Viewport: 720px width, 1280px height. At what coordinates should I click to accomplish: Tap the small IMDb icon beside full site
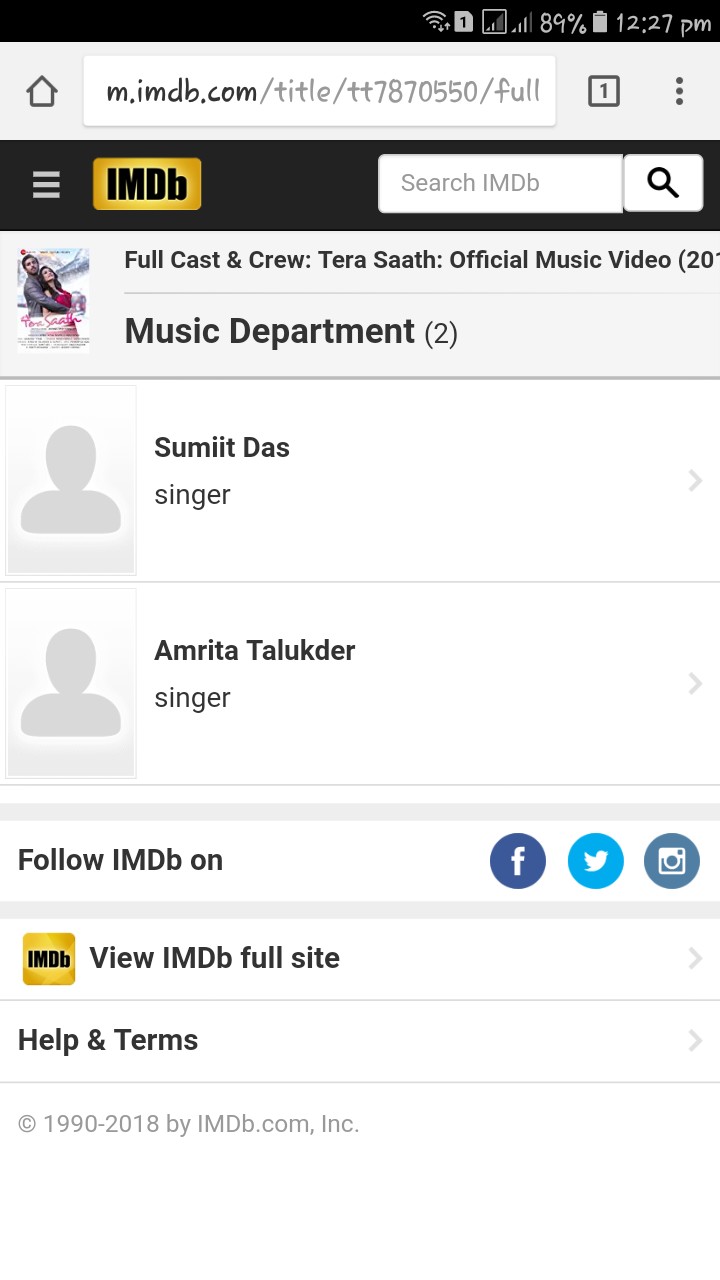pyautogui.click(x=49, y=959)
